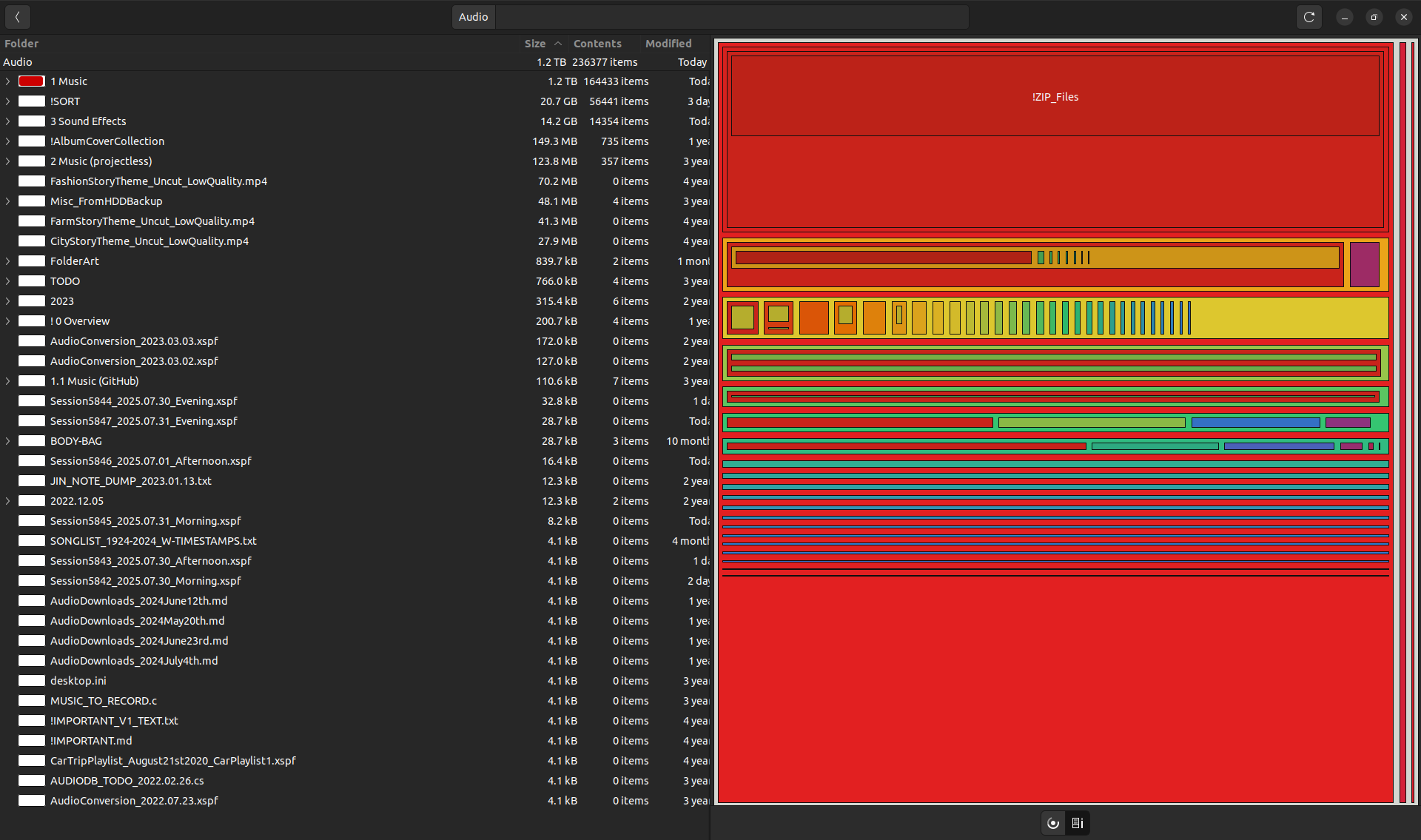Image resolution: width=1421 pixels, height=840 pixels.
Task: Sort by the Contents column header
Action: point(597,44)
